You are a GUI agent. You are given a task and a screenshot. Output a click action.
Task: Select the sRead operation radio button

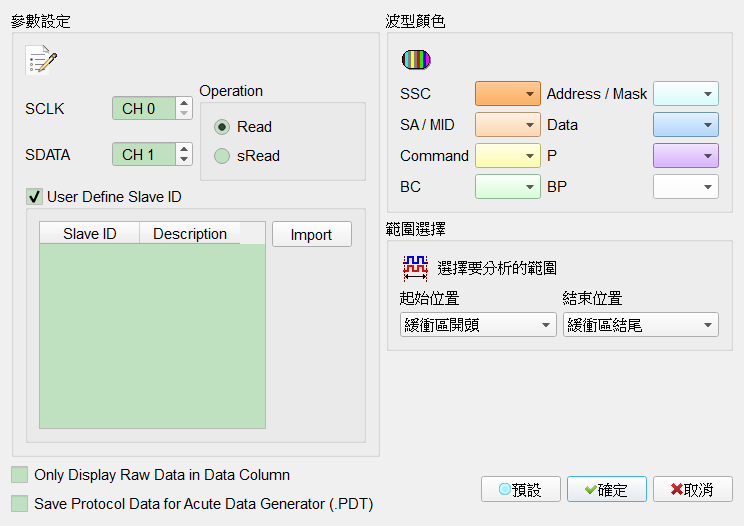pyautogui.click(x=222, y=156)
